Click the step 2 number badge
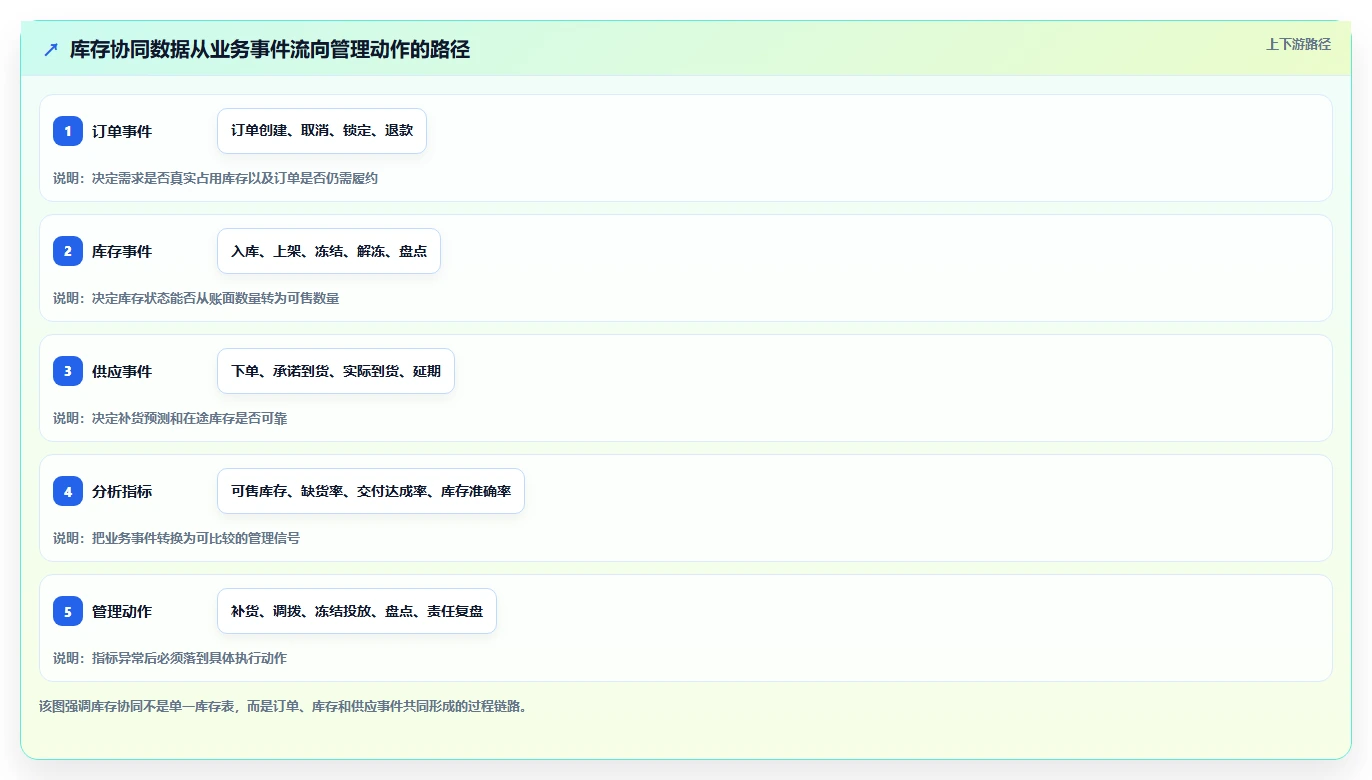This screenshot has width=1372, height=780. coord(68,251)
